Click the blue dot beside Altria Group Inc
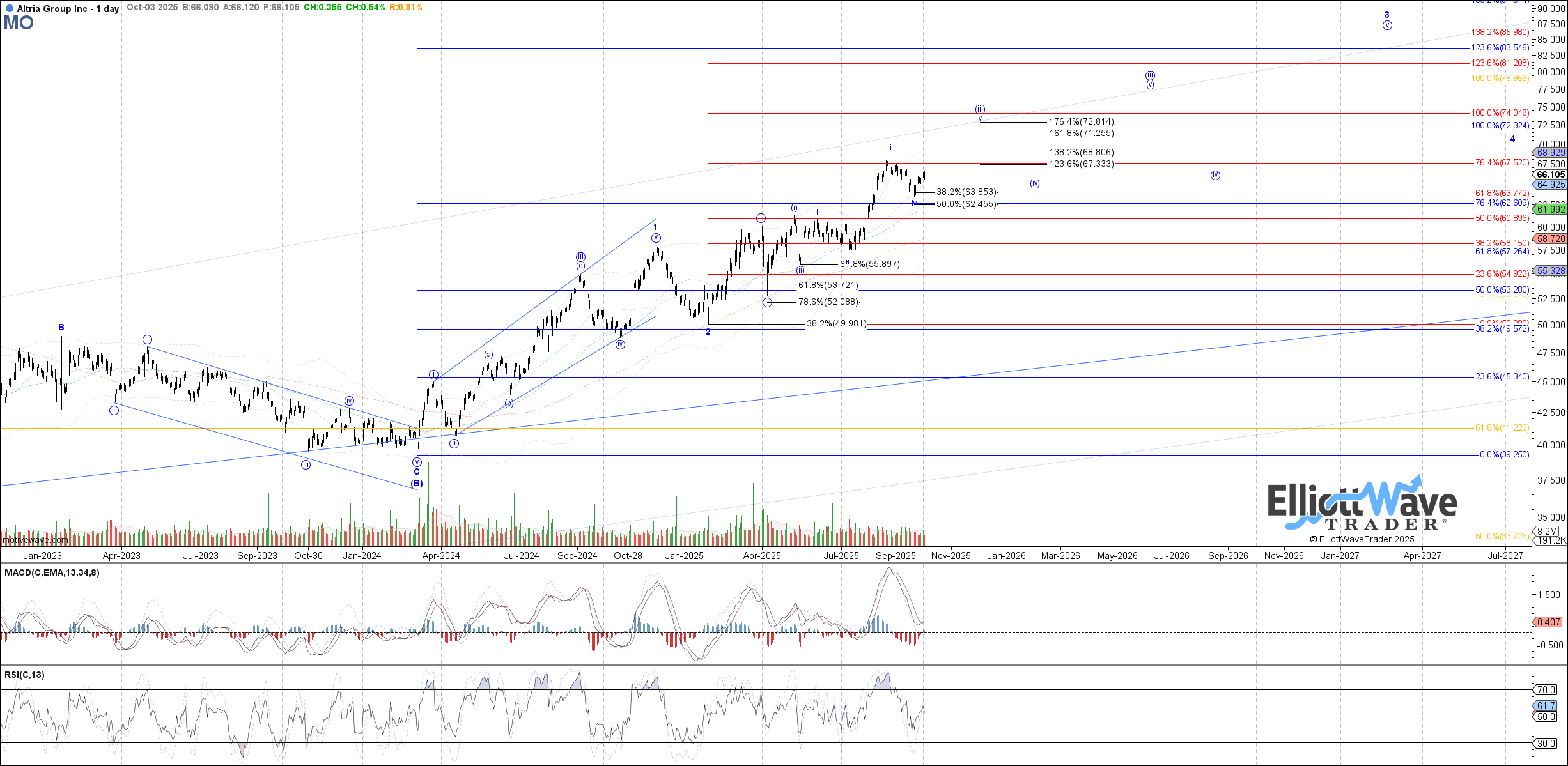This screenshot has width=1568, height=766. [x=9, y=9]
